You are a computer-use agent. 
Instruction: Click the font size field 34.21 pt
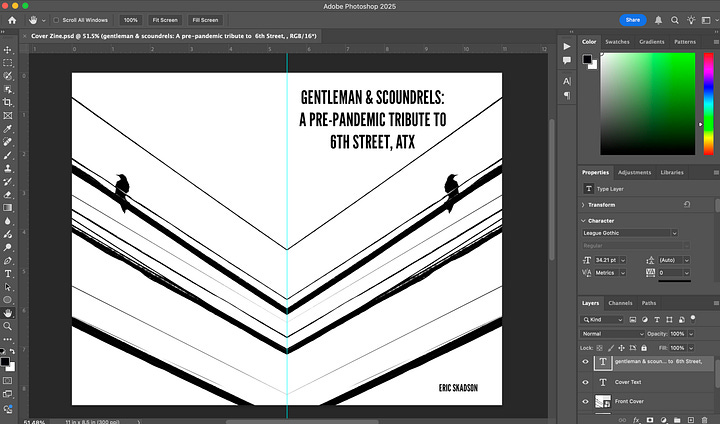[608, 260]
